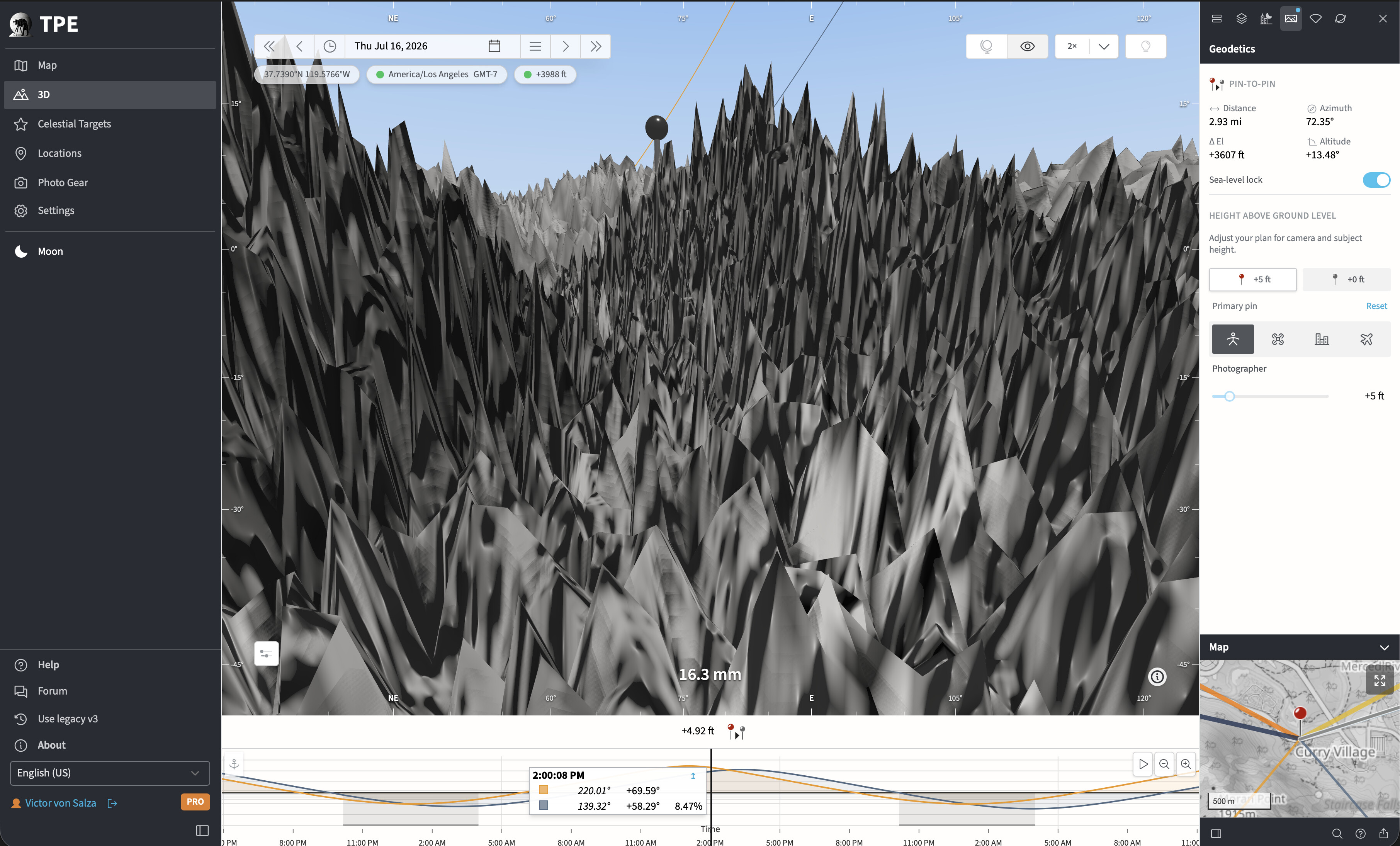Toggle the sidebar collapse icon

(x=202, y=830)
